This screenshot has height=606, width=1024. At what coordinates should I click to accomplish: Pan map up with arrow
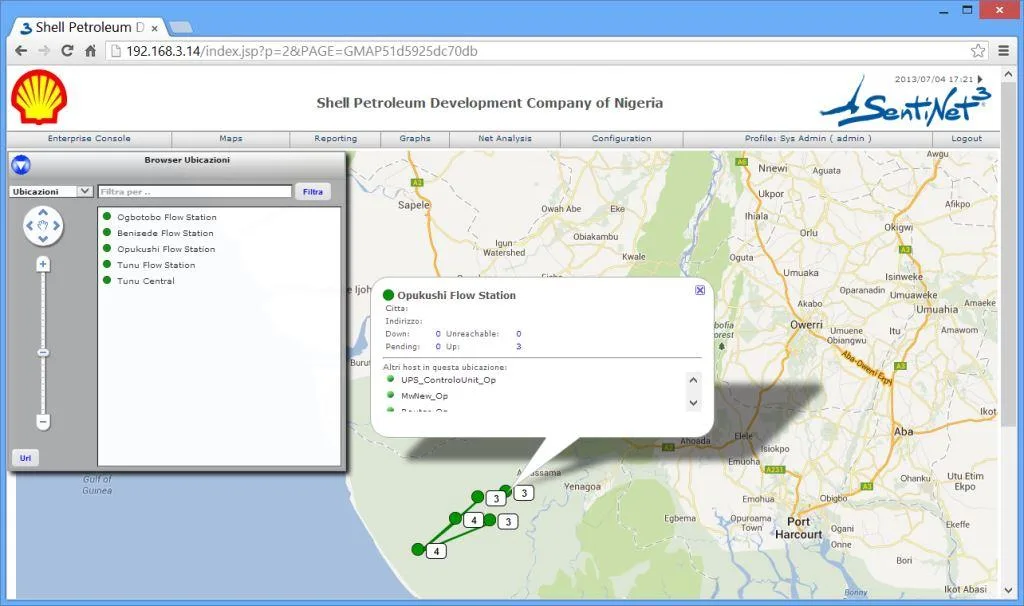tap(43, 212)
